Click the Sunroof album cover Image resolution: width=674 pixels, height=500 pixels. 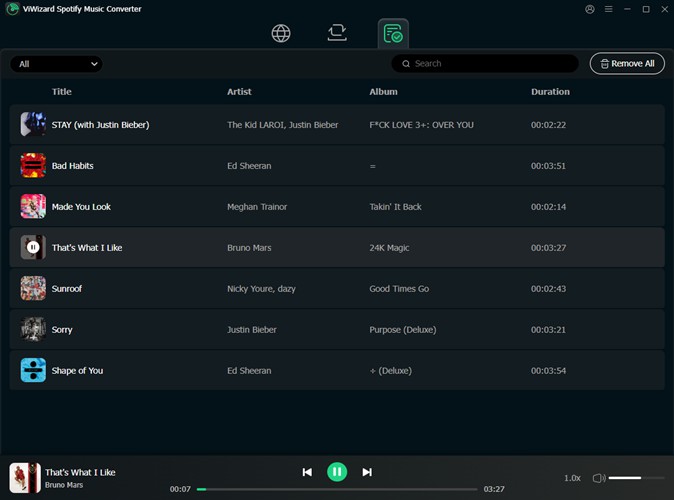pos(33,288)
